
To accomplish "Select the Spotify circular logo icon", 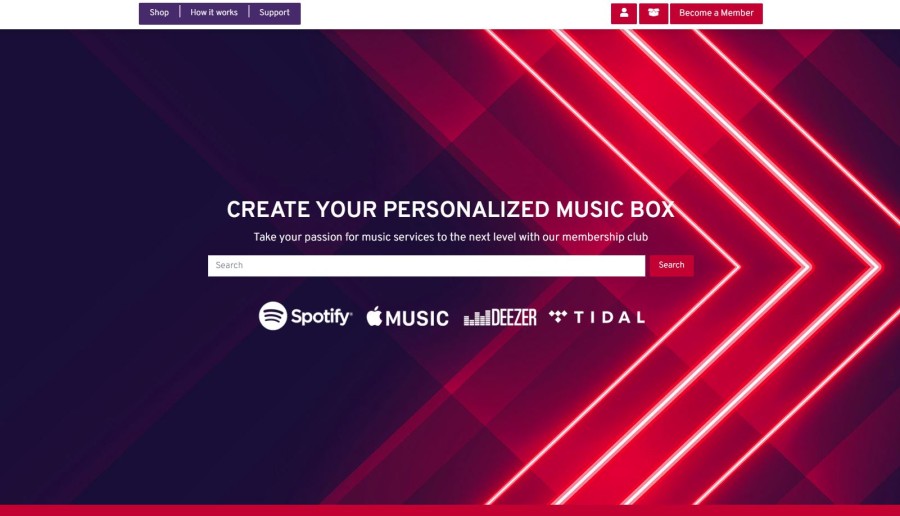I will pos(273,316).
